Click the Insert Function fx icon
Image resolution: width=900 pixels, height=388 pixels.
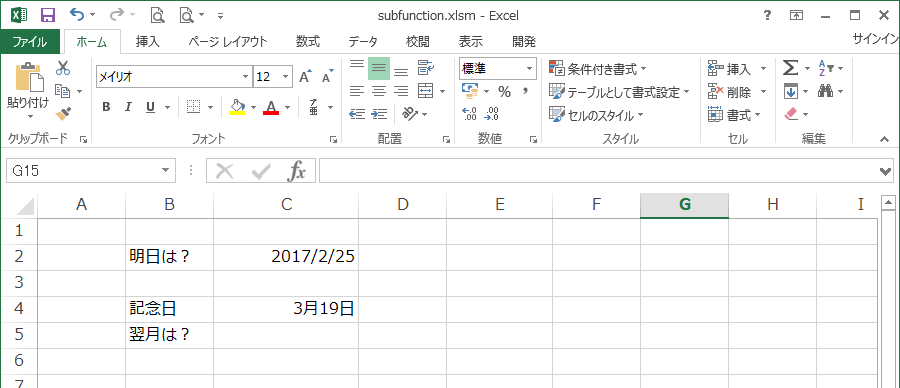pyautogui.click(x=297, y=170)
